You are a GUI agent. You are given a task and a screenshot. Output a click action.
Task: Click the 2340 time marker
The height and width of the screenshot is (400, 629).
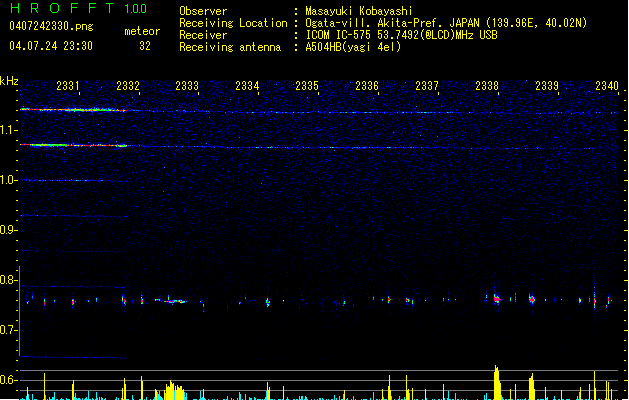(607, 86)
